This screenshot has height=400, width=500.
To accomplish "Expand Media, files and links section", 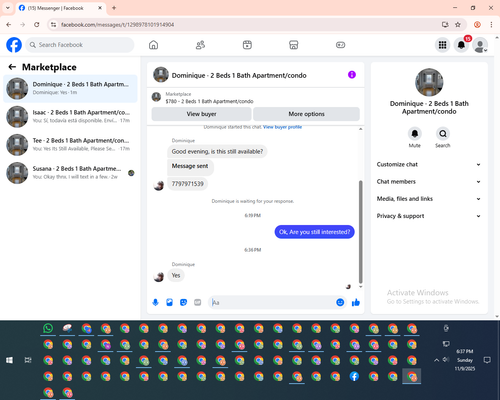I will pos(429,199).
